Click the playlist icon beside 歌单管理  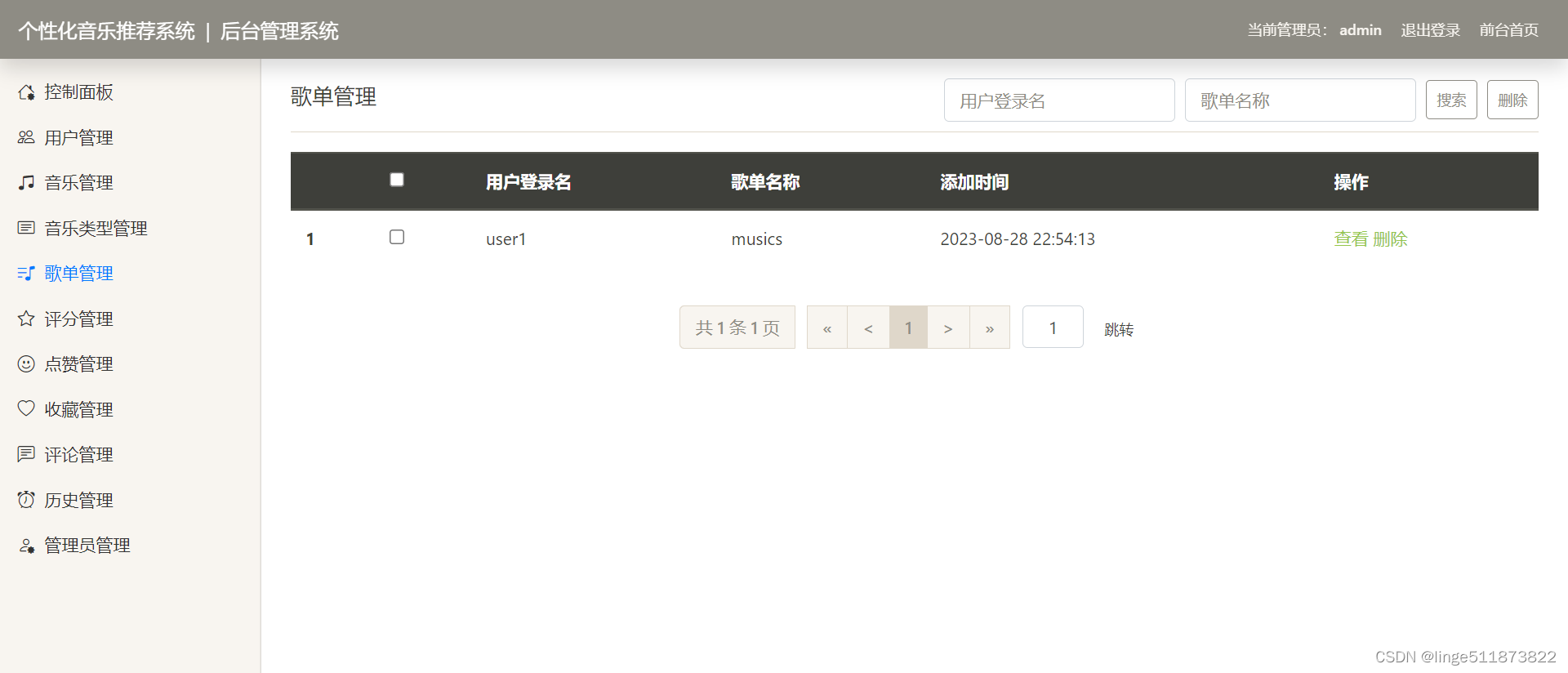coord(26,274)
